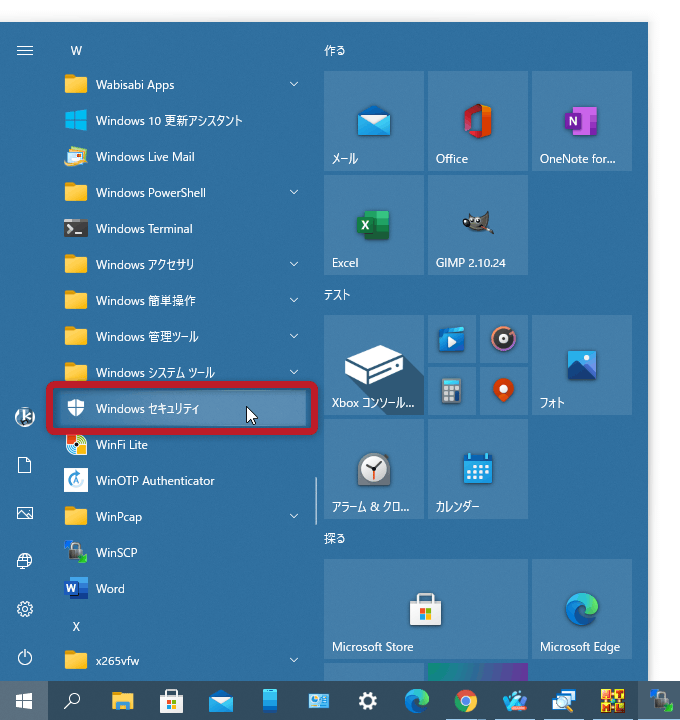Click the 作る tile group title
680x720 pixels.
(x=335, y=51)
